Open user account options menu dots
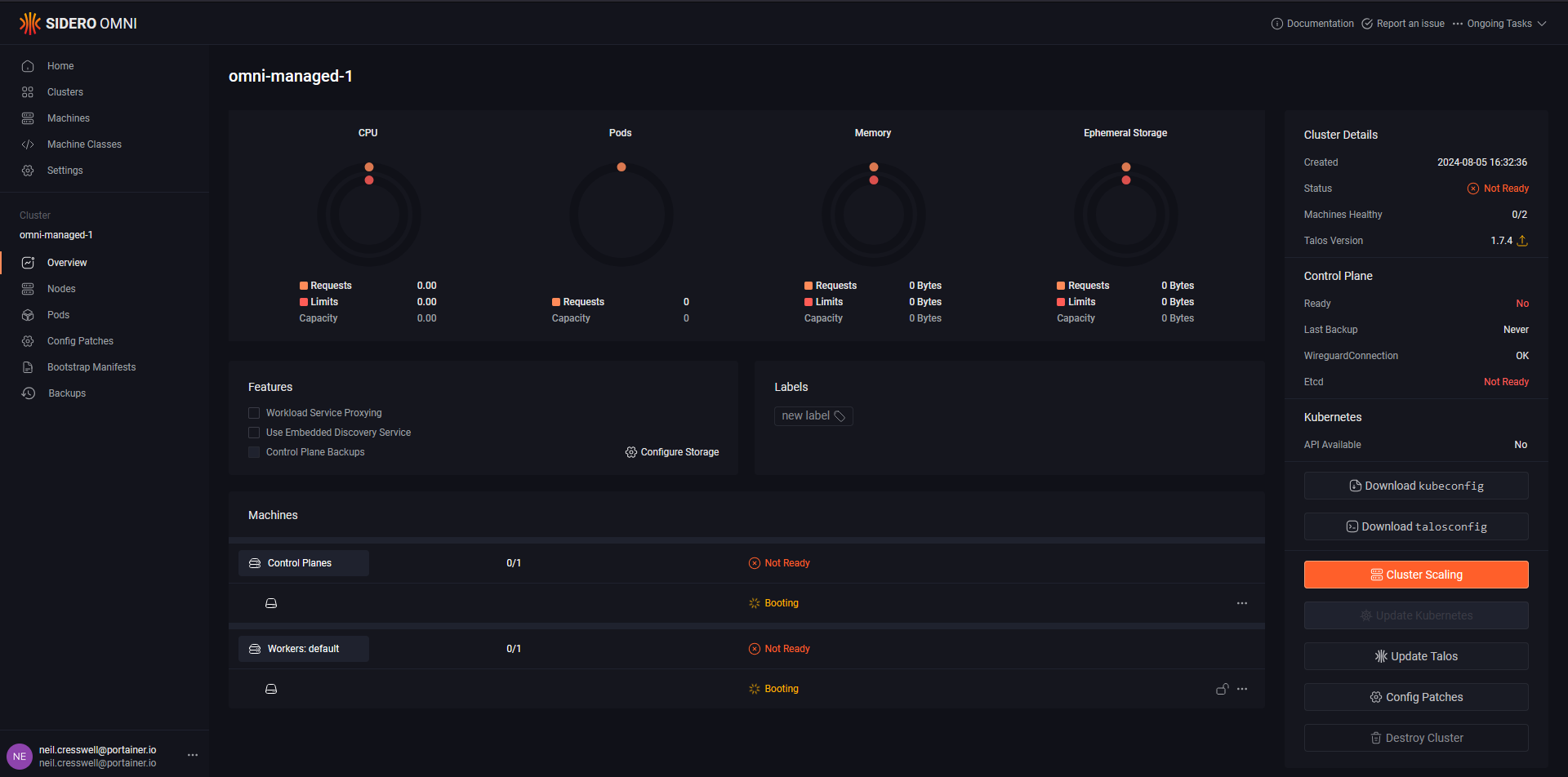Screen dimensions: 1568x777 point(193,755)
